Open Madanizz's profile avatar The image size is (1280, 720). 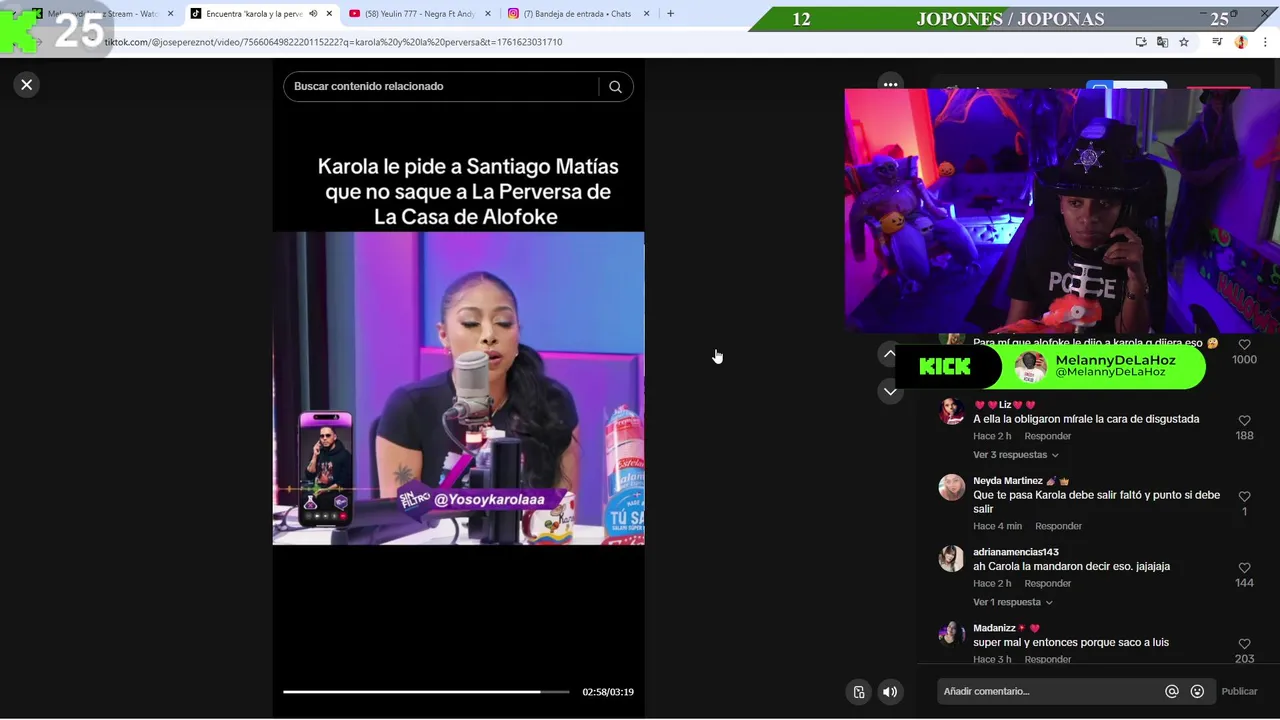951,634
